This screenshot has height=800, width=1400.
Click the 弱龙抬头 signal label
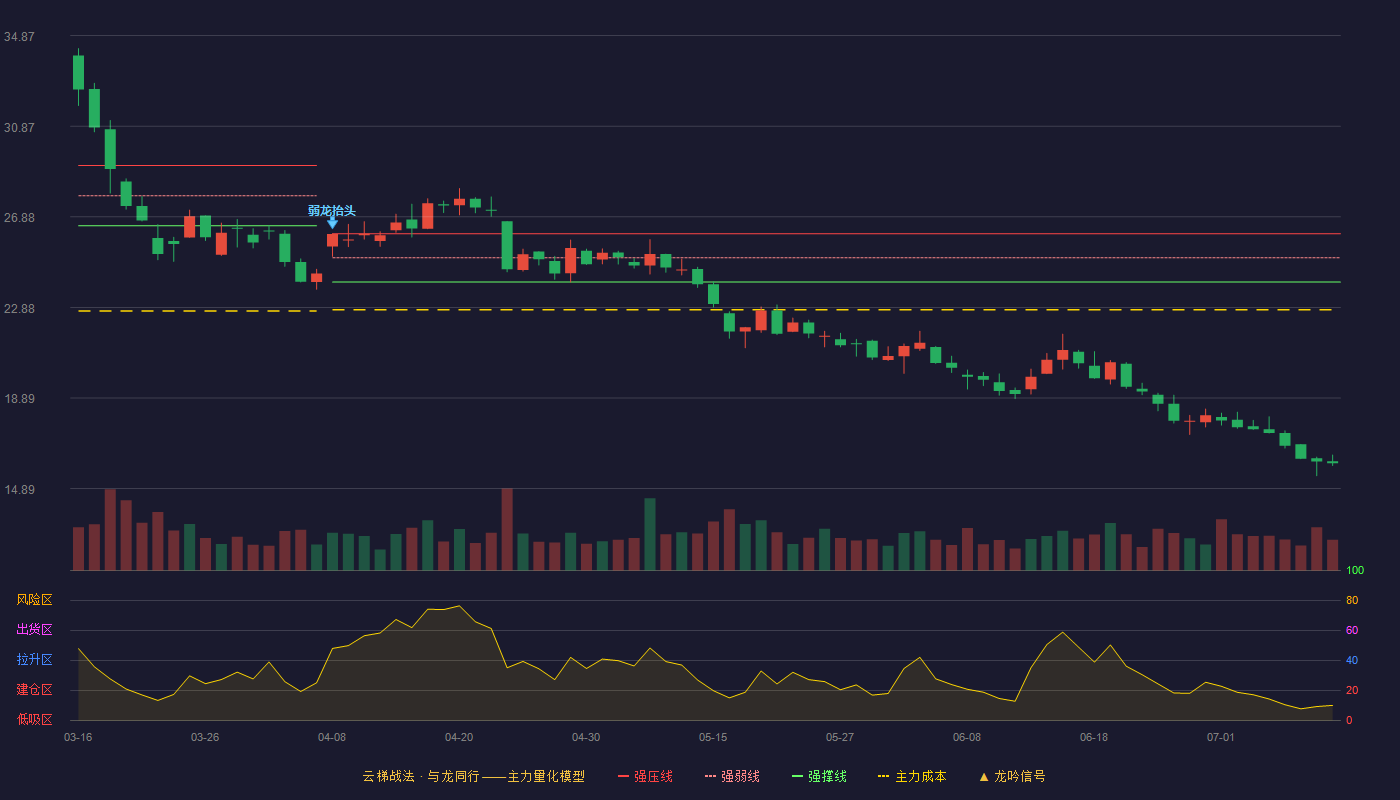[332, 211]
